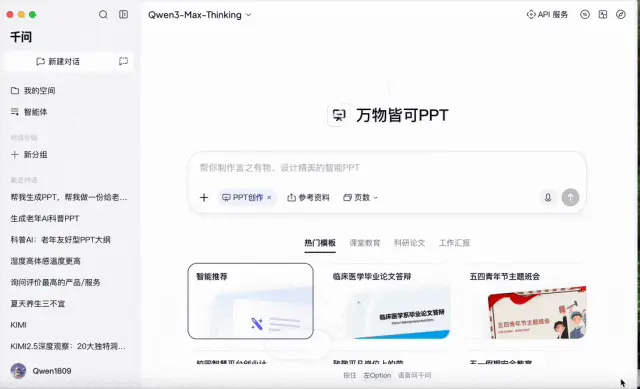Switch to 课堂教育 tab
Image resolution: width=640 pixels, height=389 pixels.
coord(365,243)
